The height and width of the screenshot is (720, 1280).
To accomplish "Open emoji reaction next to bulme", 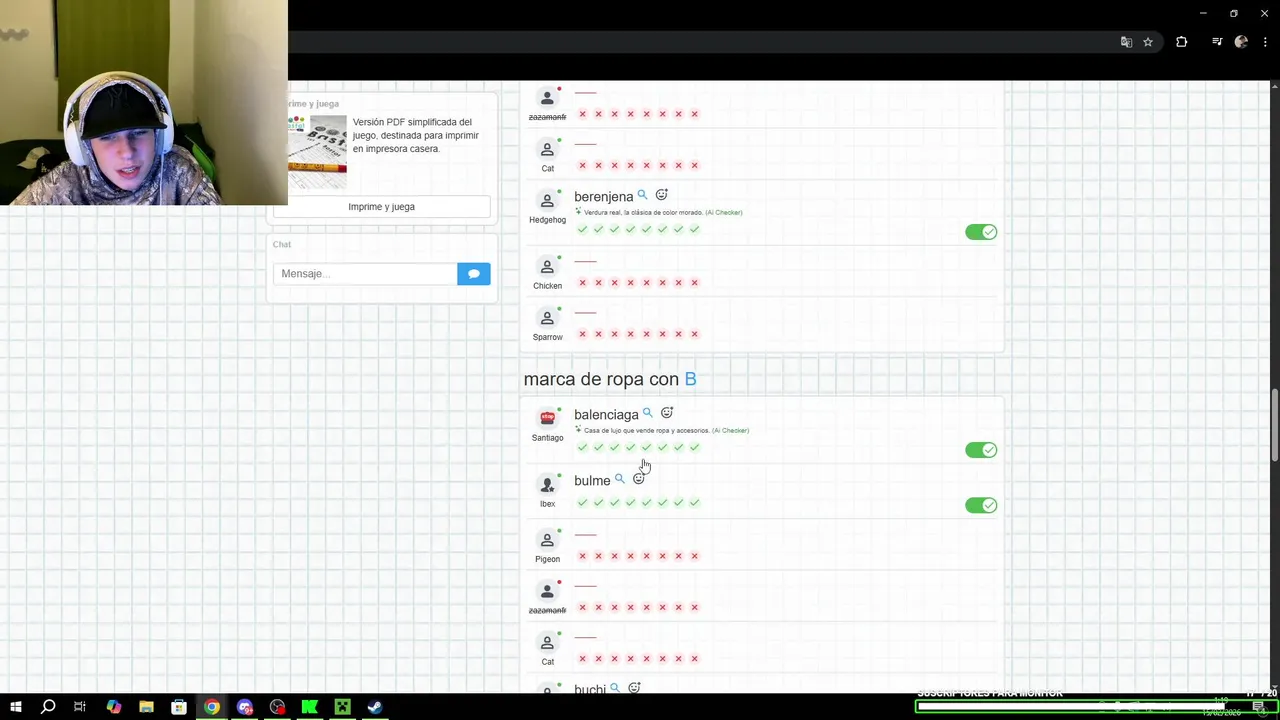I will coord(639,479).
